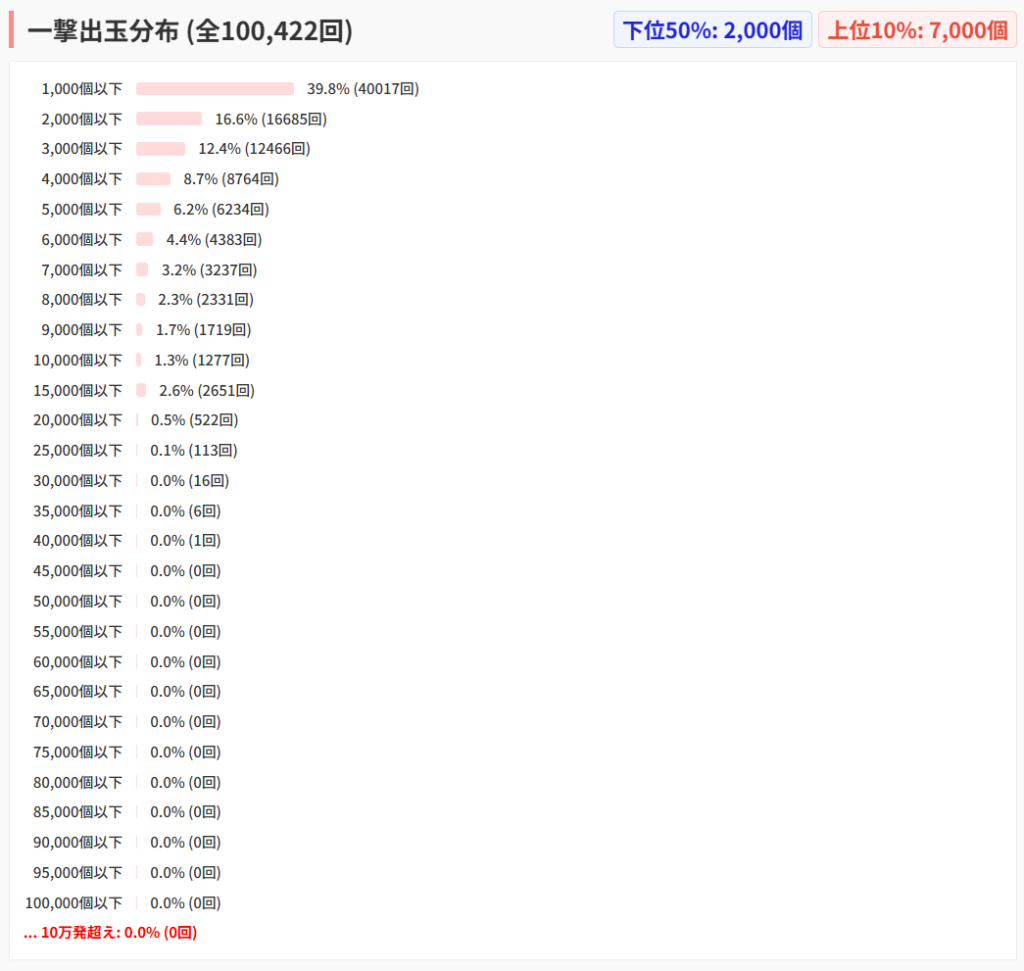Click the 0.5% (522回) value text

point(194,420)
